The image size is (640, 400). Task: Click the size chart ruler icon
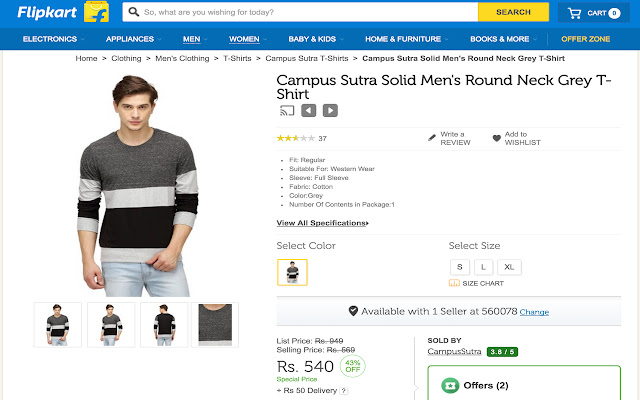pyautogui.click(x=454, y=283)
